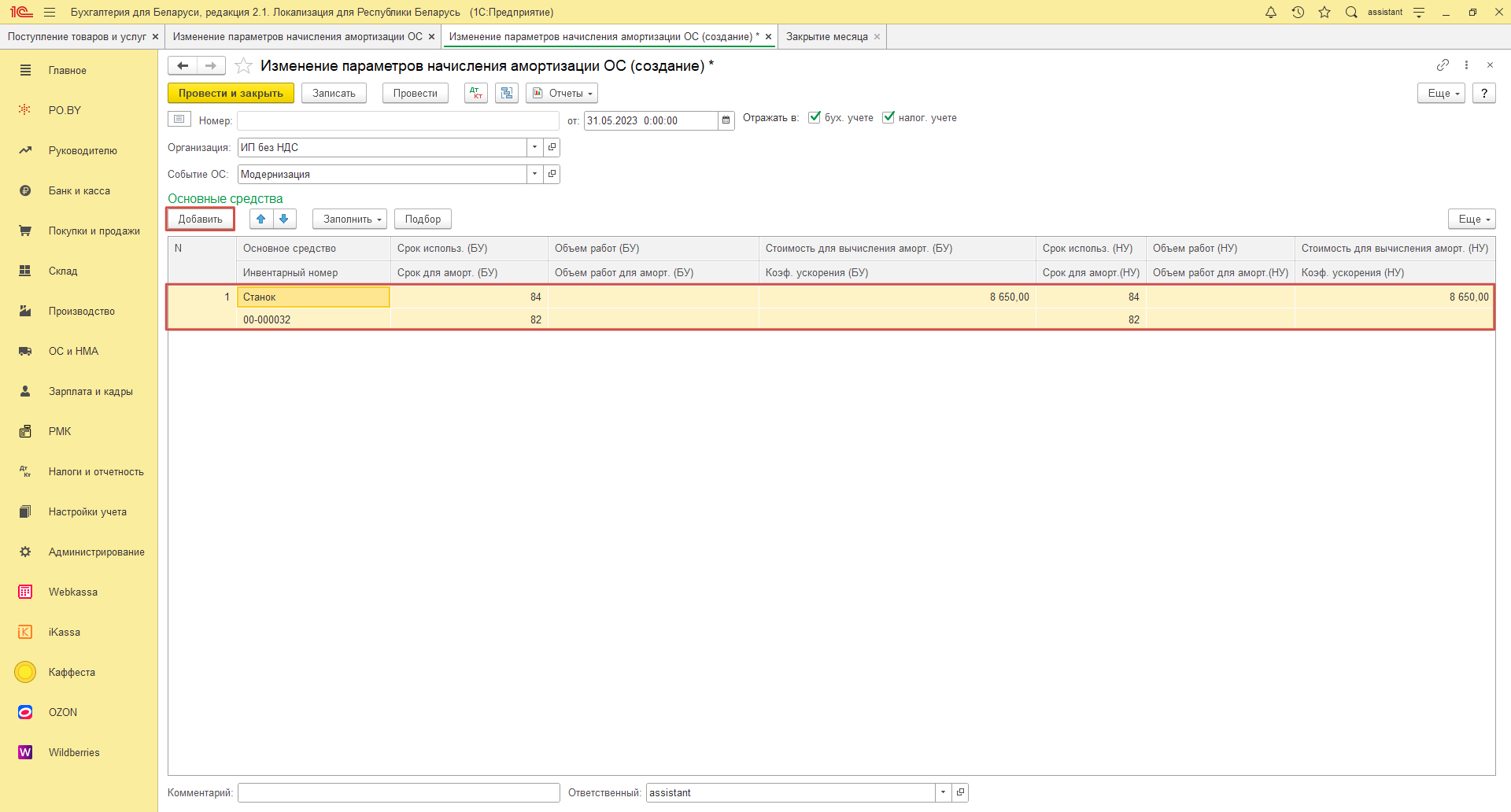Click the favorites star in title bar
The width and height of the screenshot is (1511, 812).
[x=1324, y=13]
